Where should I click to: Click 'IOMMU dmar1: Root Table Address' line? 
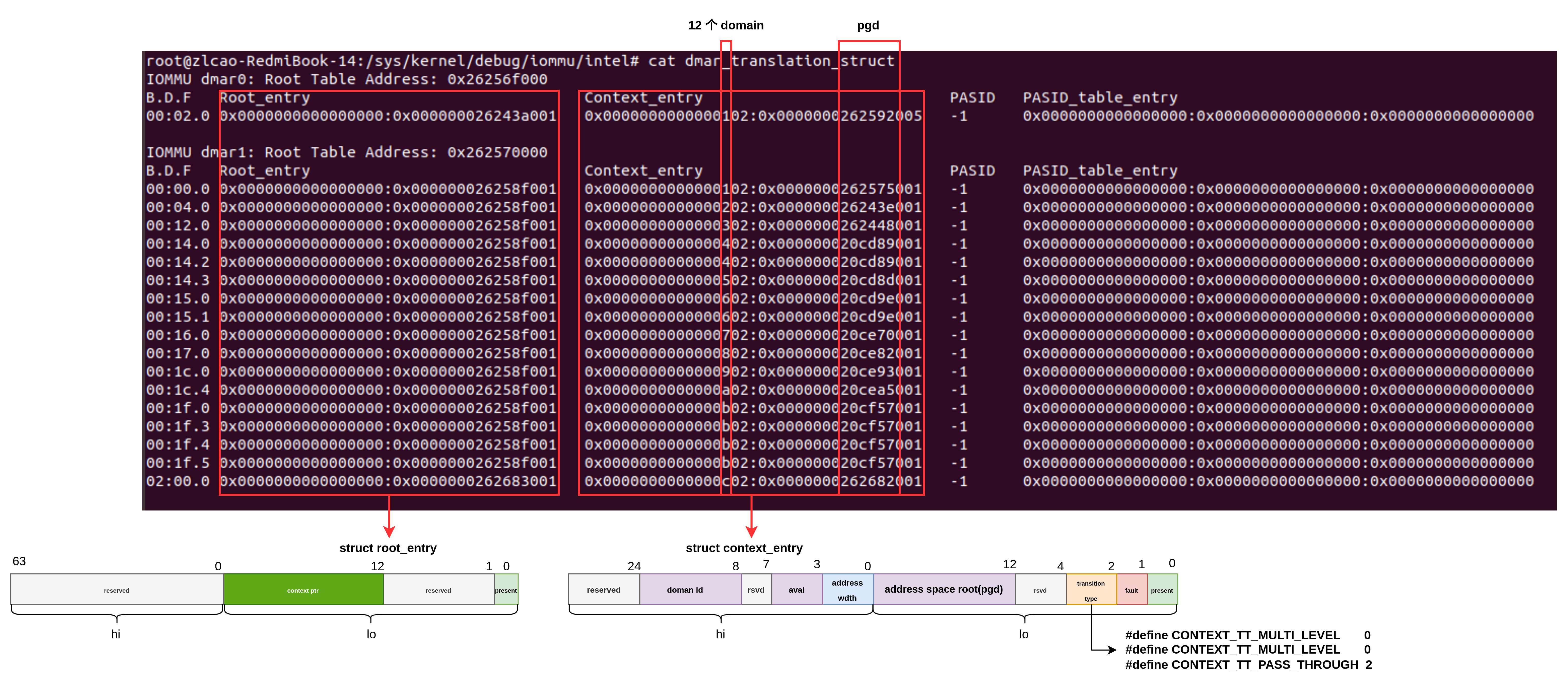[346, 152]
